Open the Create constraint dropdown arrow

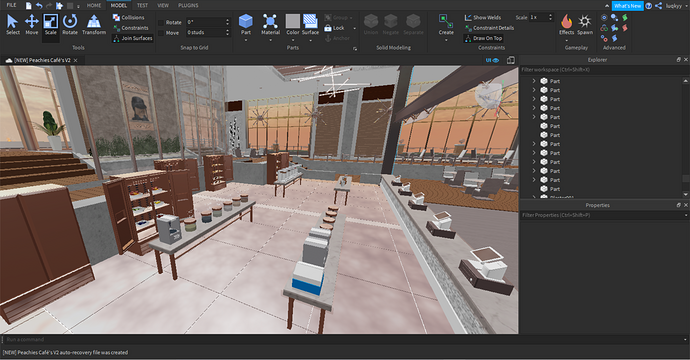tap(446, 40)
